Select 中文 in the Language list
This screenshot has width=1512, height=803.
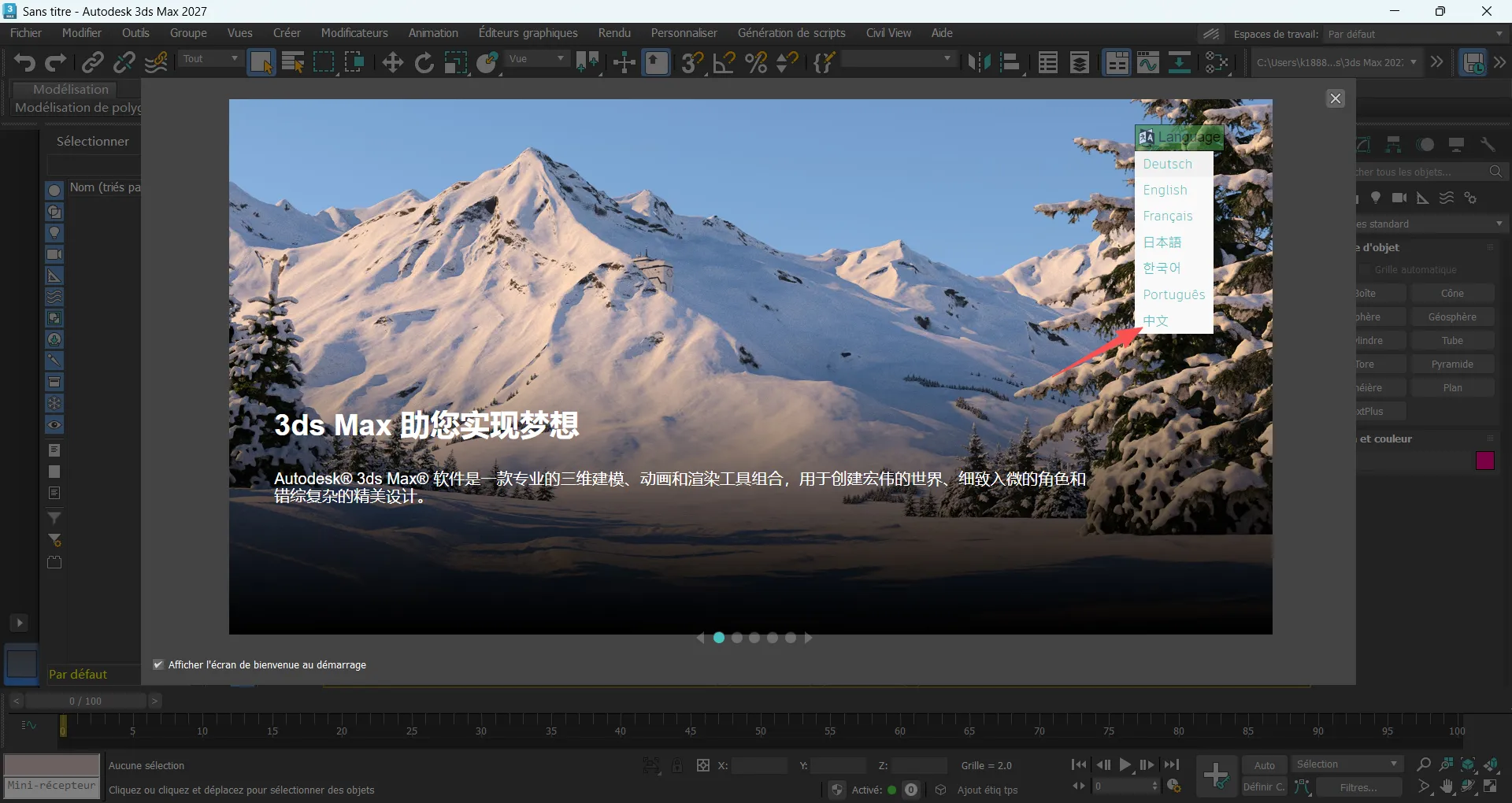coord(1173,320)
